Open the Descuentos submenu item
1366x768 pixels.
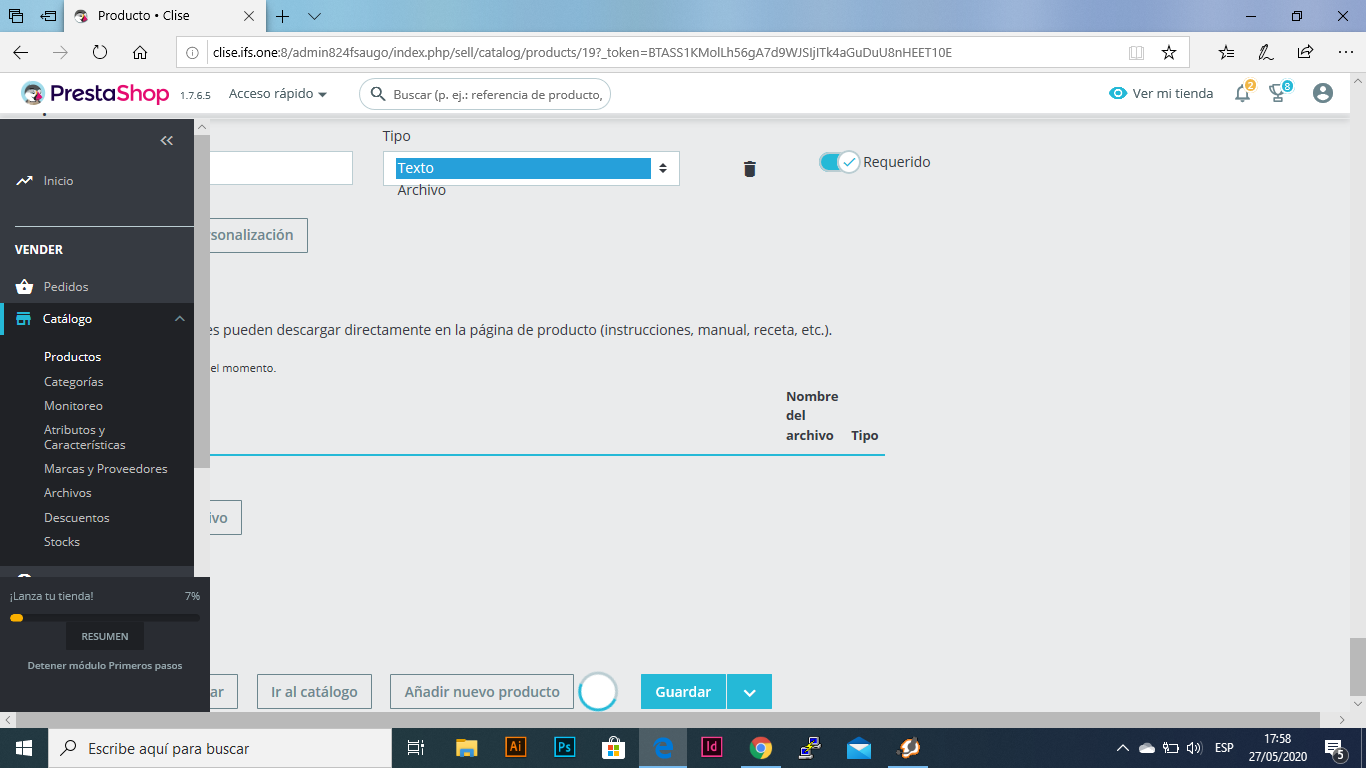[x=77, y=518]
